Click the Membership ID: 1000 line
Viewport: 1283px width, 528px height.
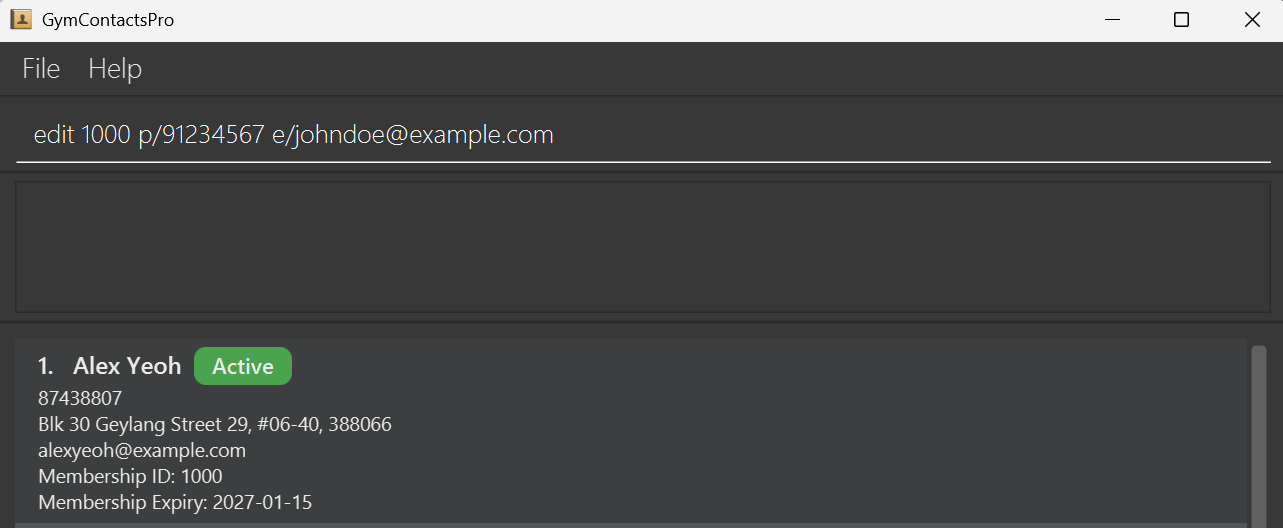pyautogui.click(x=130, y=476)
